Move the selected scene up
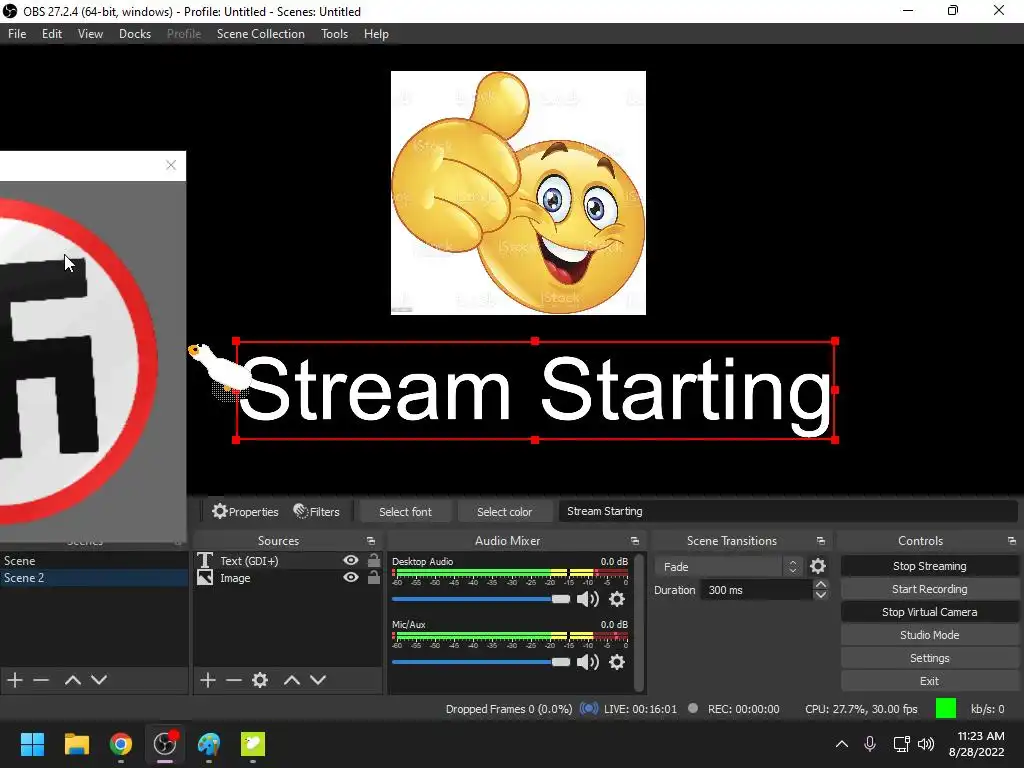The width and height of the screenshot is (1024, 768). coord(72,680)
